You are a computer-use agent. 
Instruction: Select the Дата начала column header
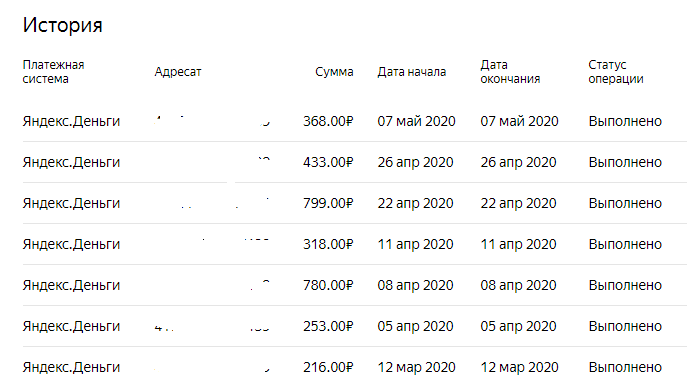412,72
